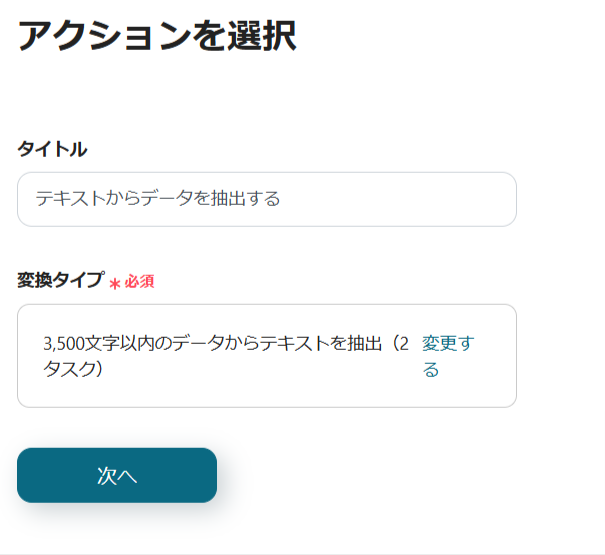
Task: Click the 変換タイプ label
Action: point(60,281)
